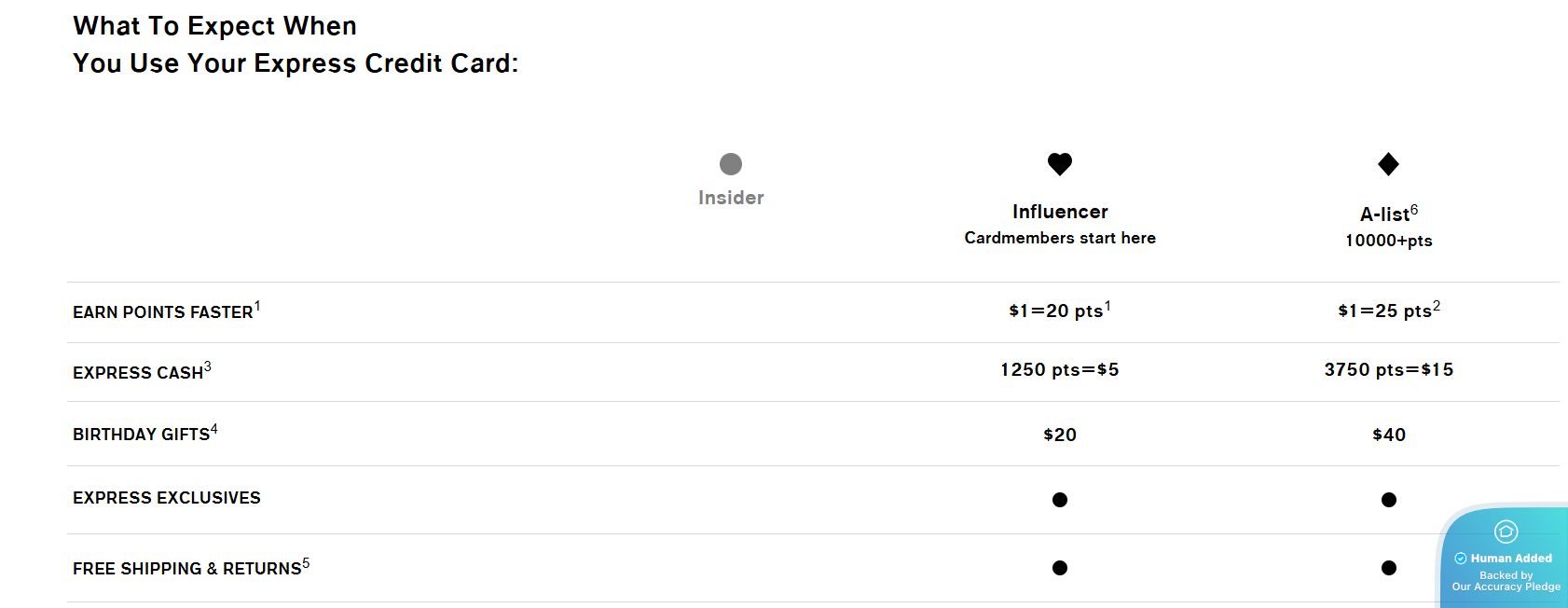The image size is (1568, 608).
Task: Select the Insider tier label
Action: click(x=731, y=198)
